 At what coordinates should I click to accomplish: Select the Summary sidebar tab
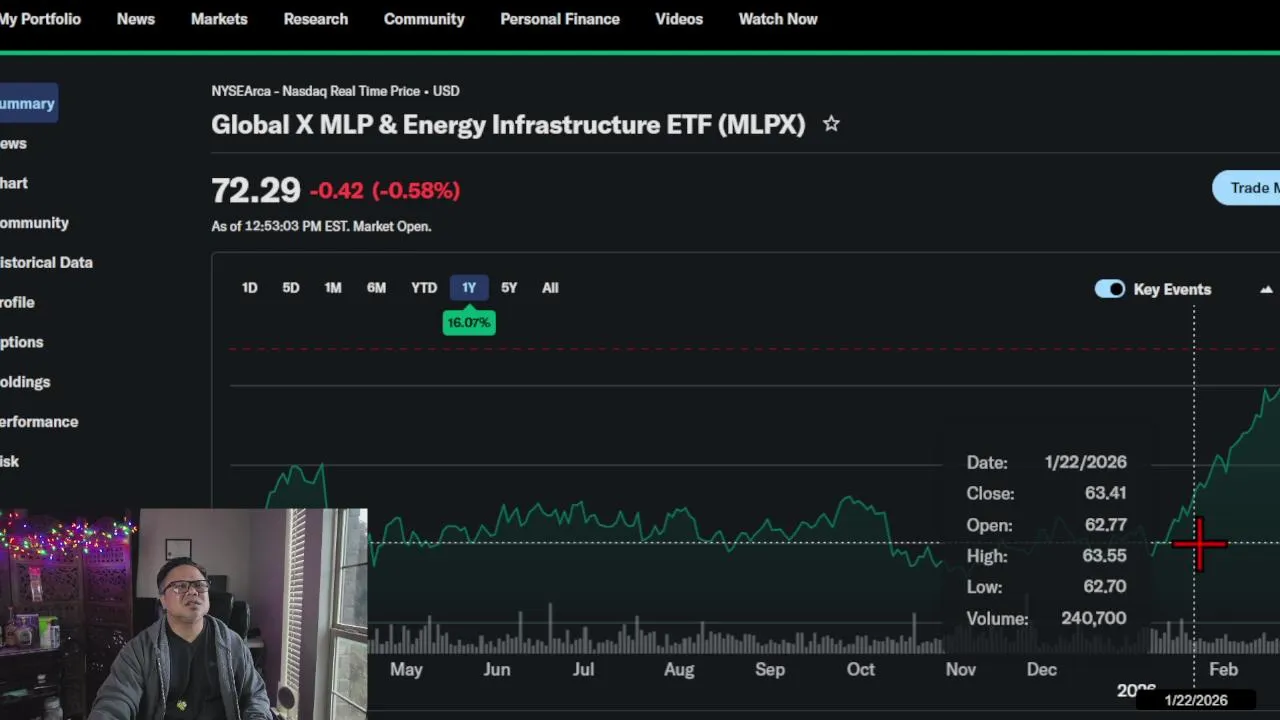click(28, 104)
